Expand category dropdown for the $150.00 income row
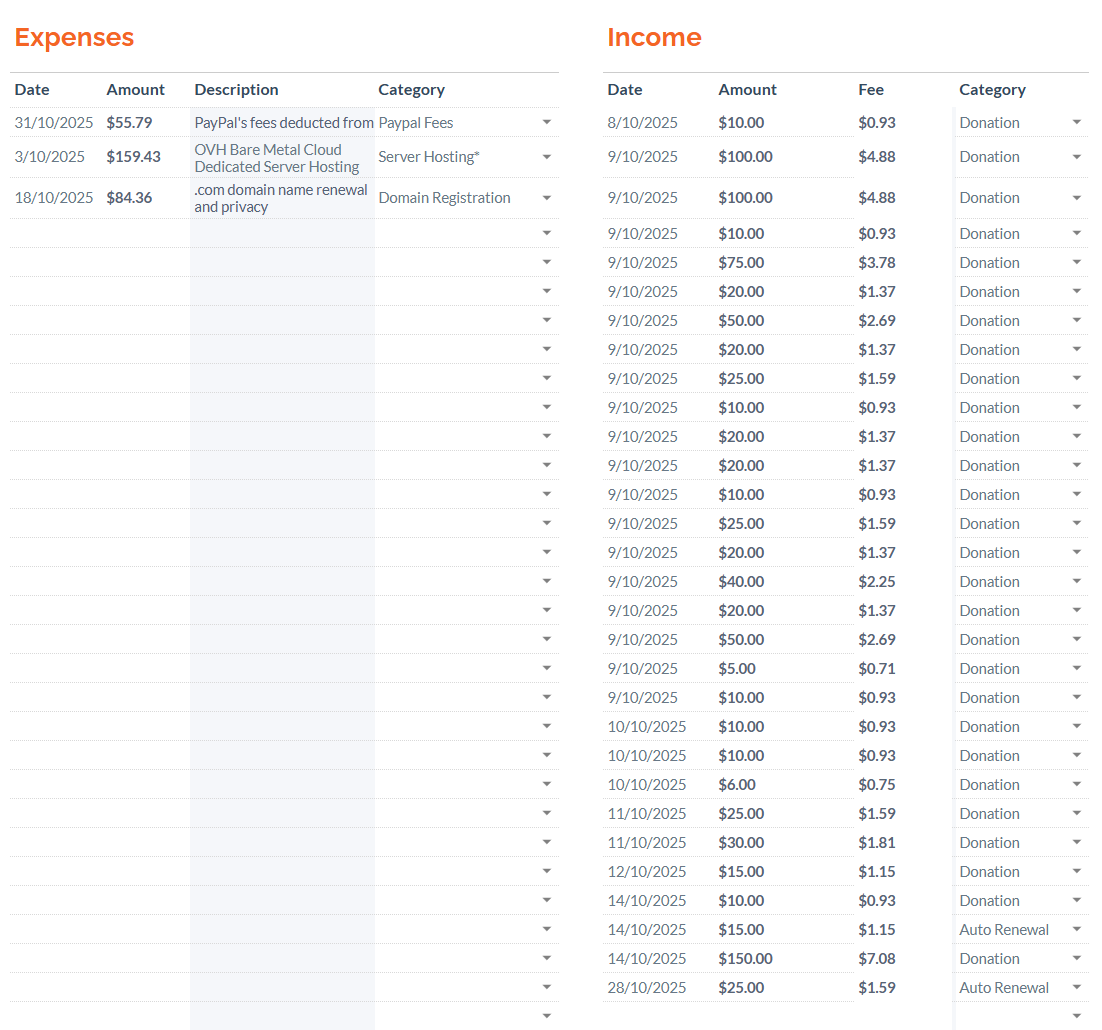 [1076, 959]
